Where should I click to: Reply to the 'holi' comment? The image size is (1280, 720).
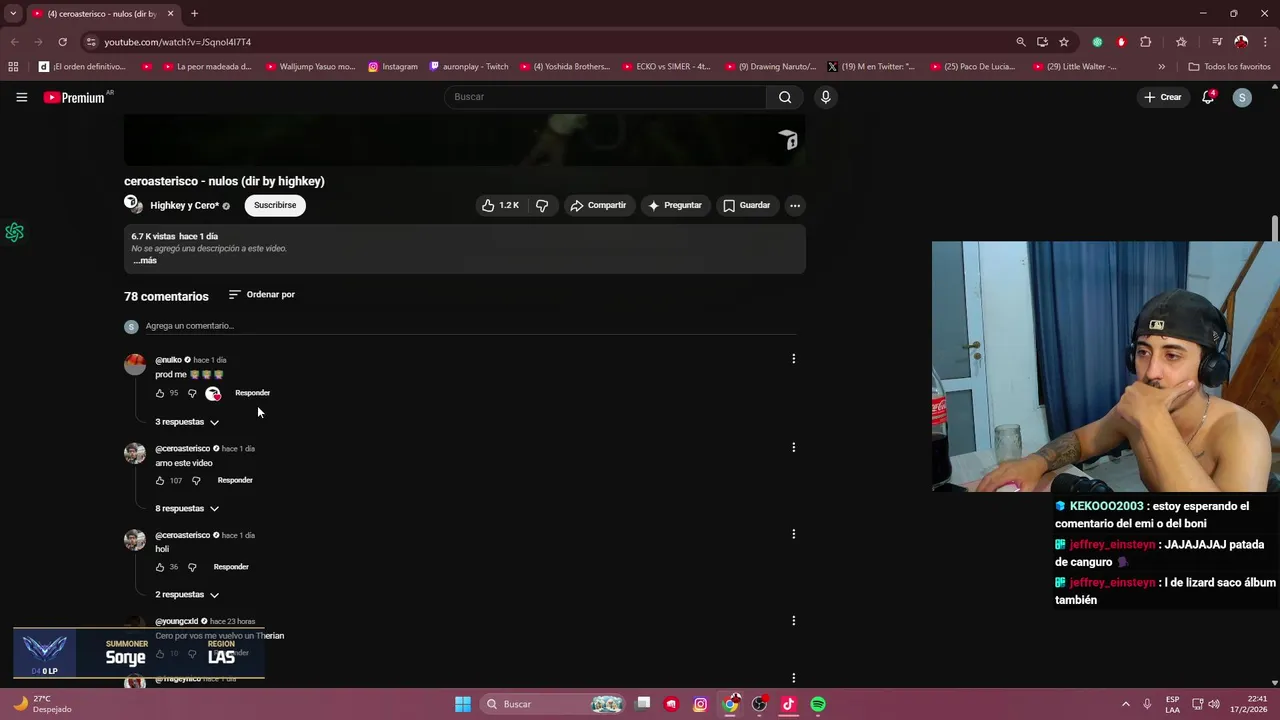231,567
